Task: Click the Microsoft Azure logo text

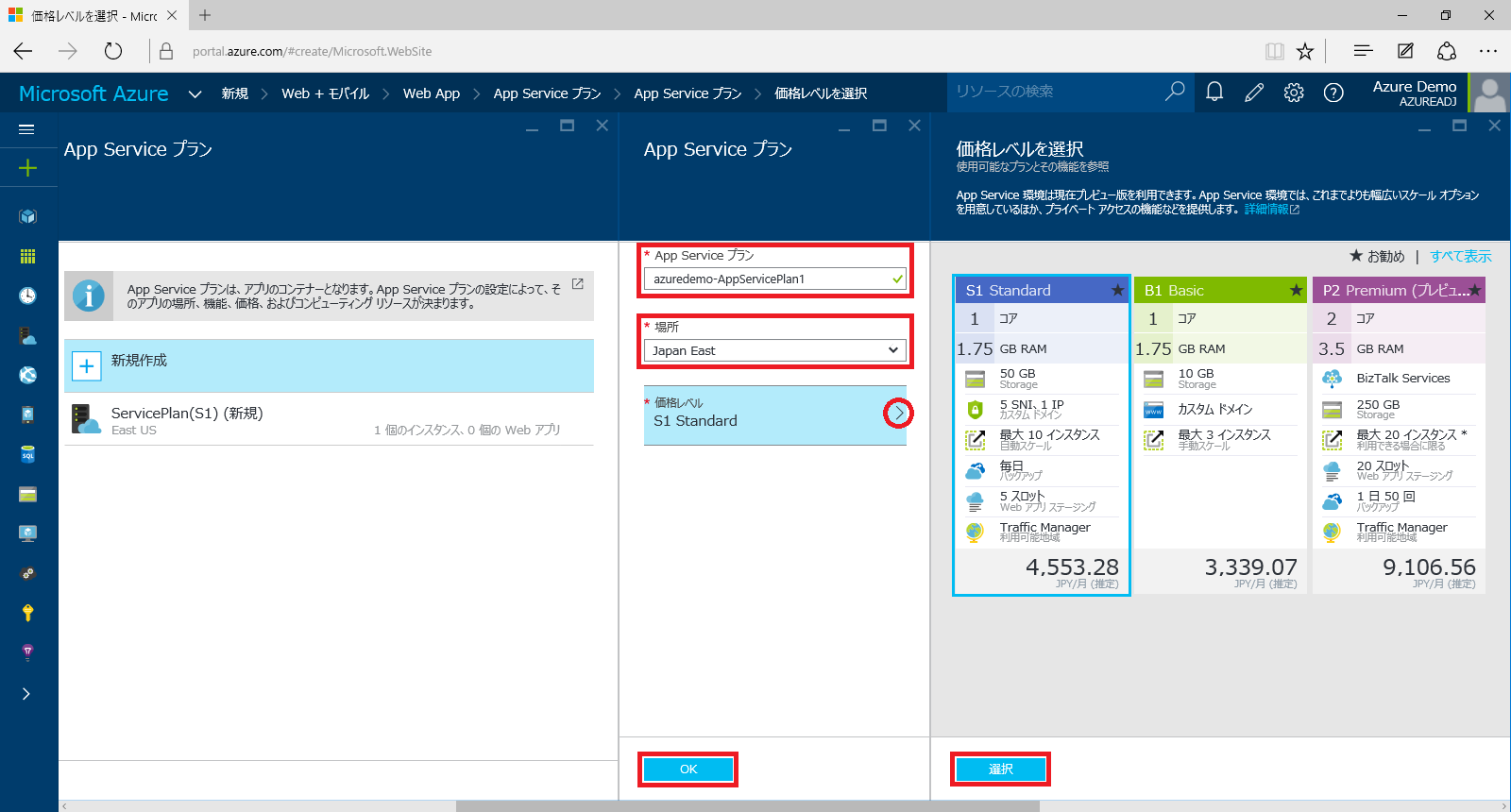Action: (x=93, y=93)
